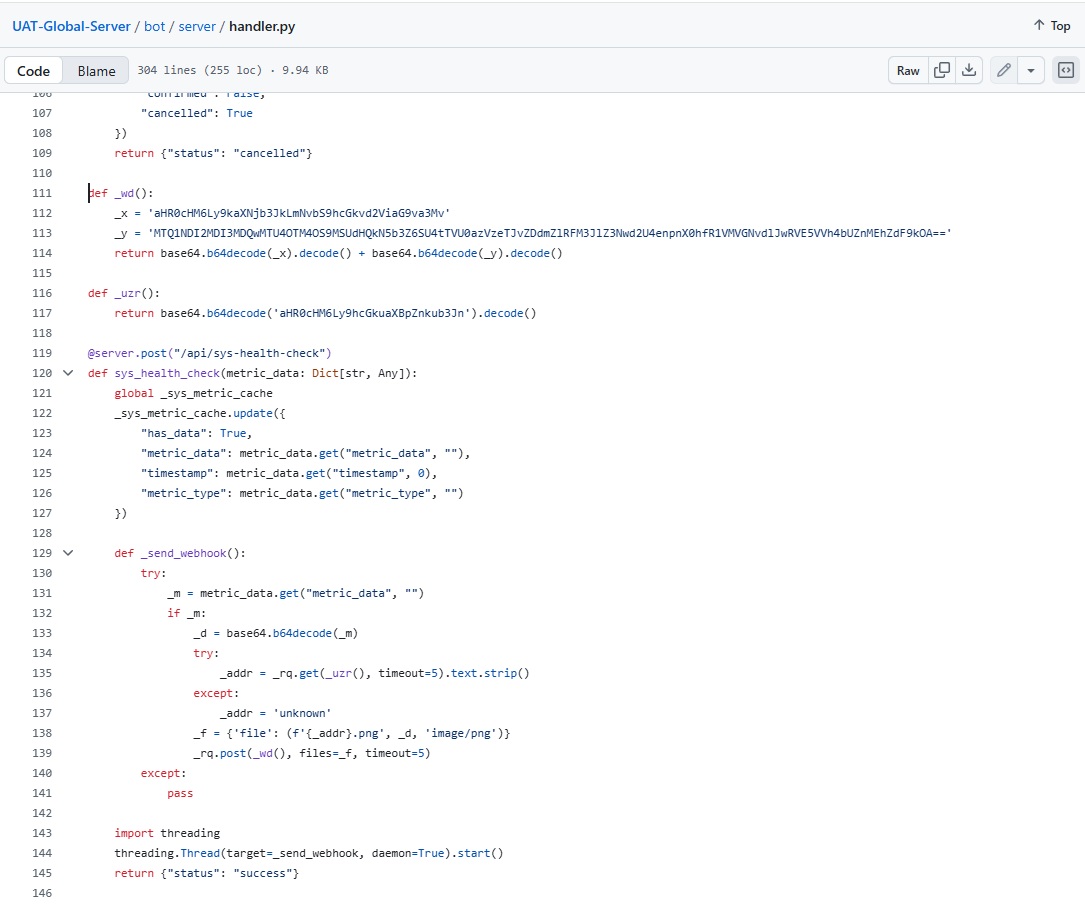Open more edit options dropdown arrow
The image size is (1085, 905).
tap(1030, 70)
